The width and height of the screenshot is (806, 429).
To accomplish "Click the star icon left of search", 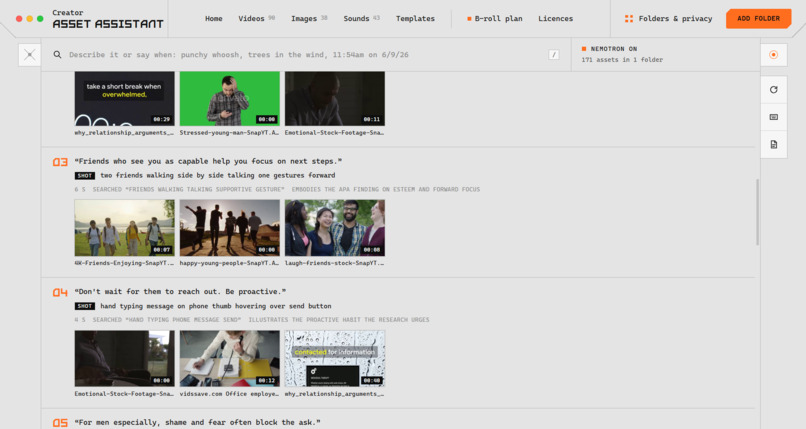I will 29,54.
